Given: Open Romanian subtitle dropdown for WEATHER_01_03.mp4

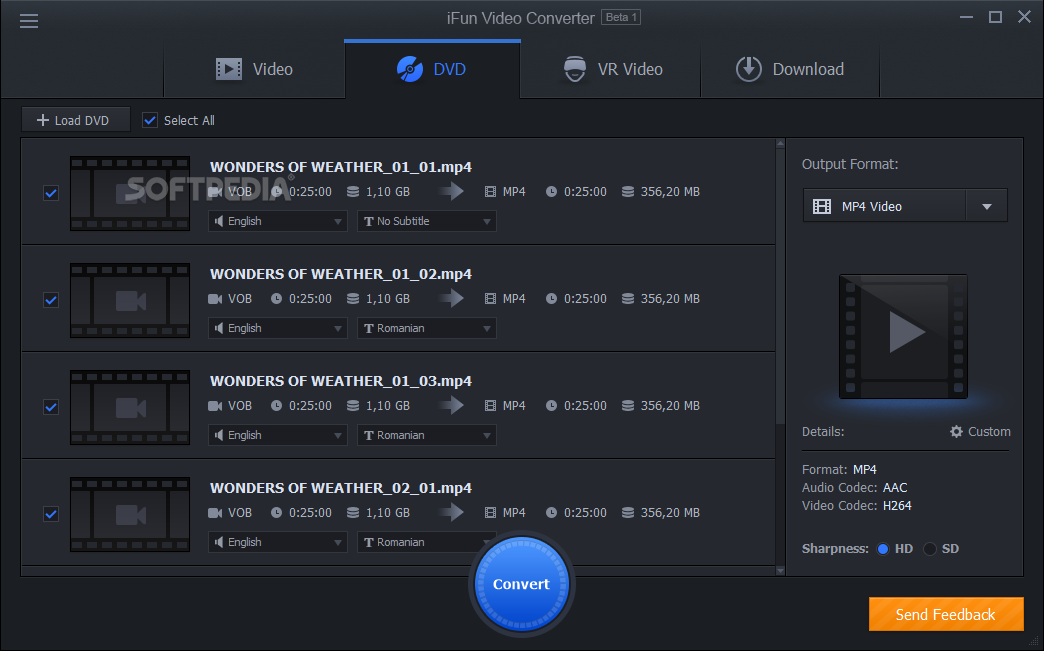Looking at the screenshot, I should point(427,435).
